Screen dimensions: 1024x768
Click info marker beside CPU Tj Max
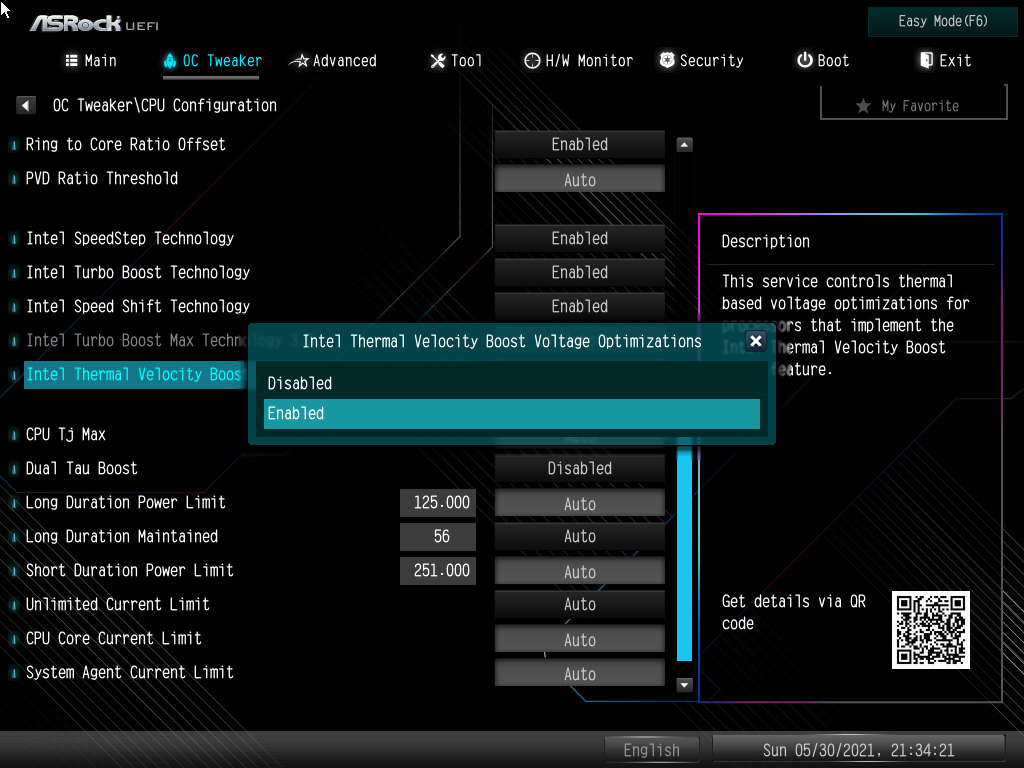tap(14, 435)
